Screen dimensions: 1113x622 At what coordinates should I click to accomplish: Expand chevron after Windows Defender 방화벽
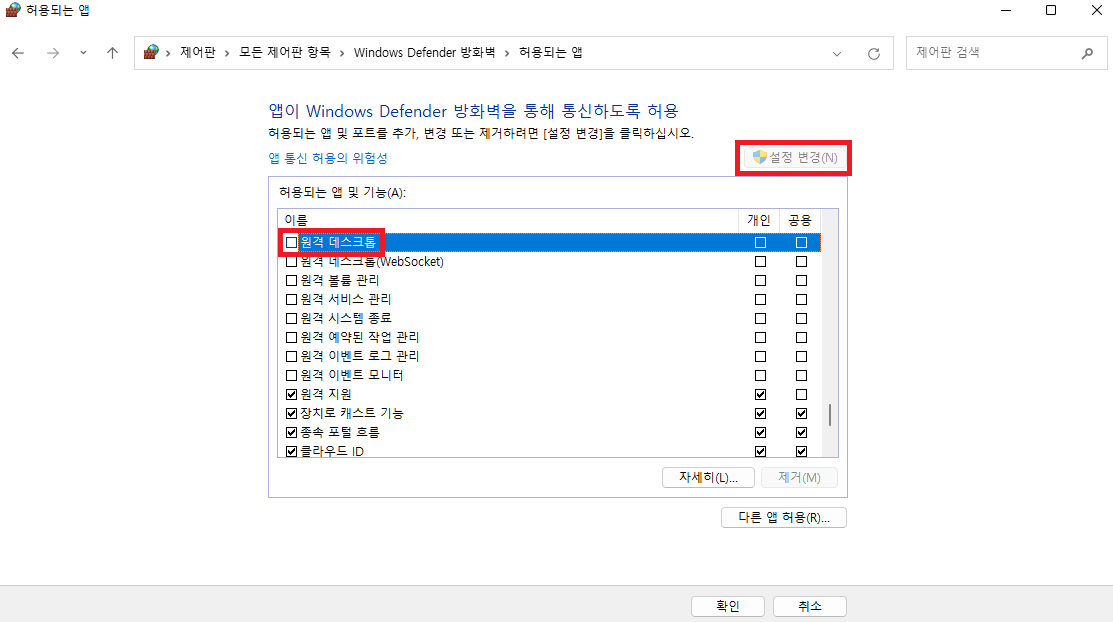point(508,53)
